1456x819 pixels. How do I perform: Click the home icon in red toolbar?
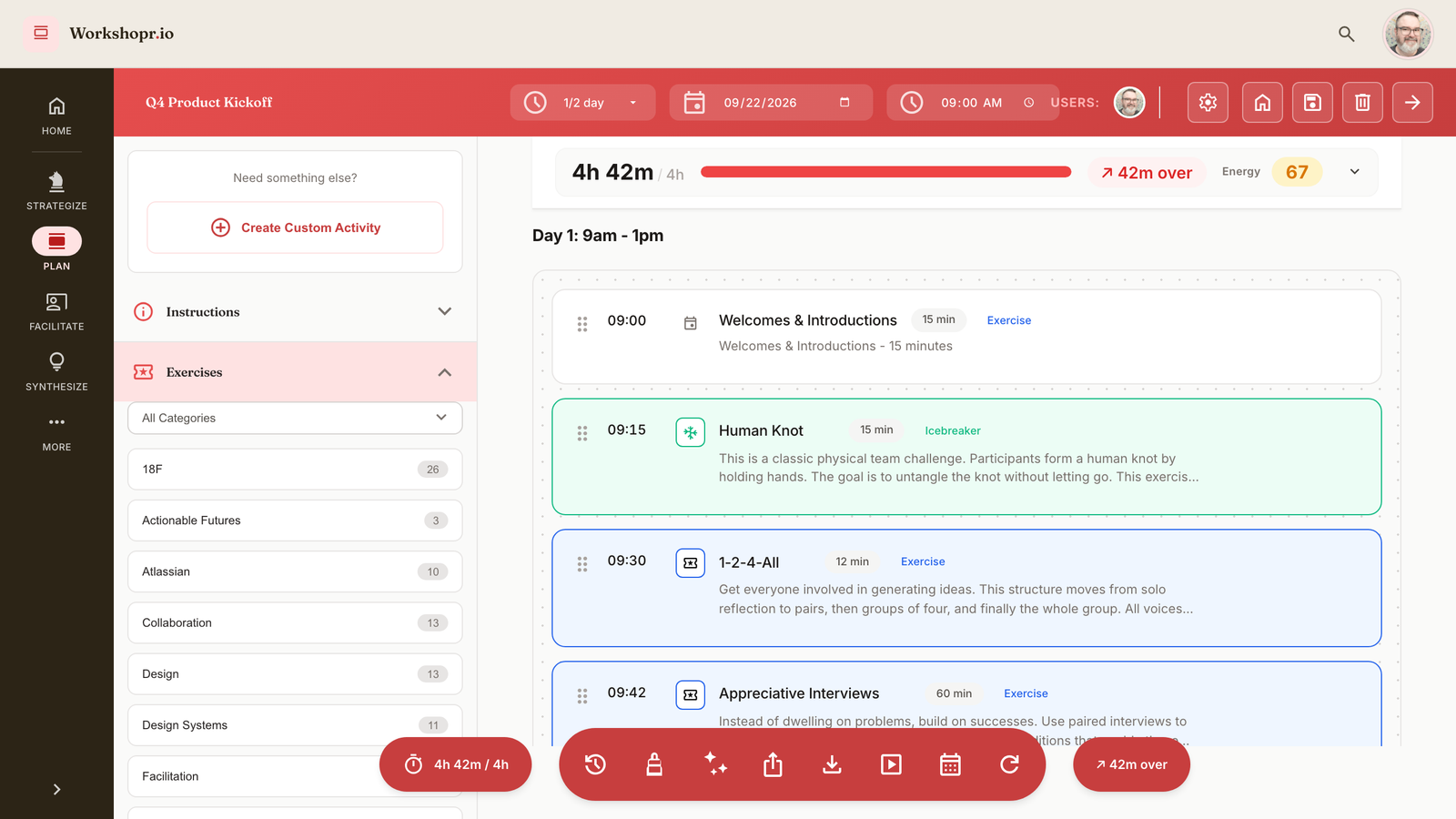(x=1262, y=102)
